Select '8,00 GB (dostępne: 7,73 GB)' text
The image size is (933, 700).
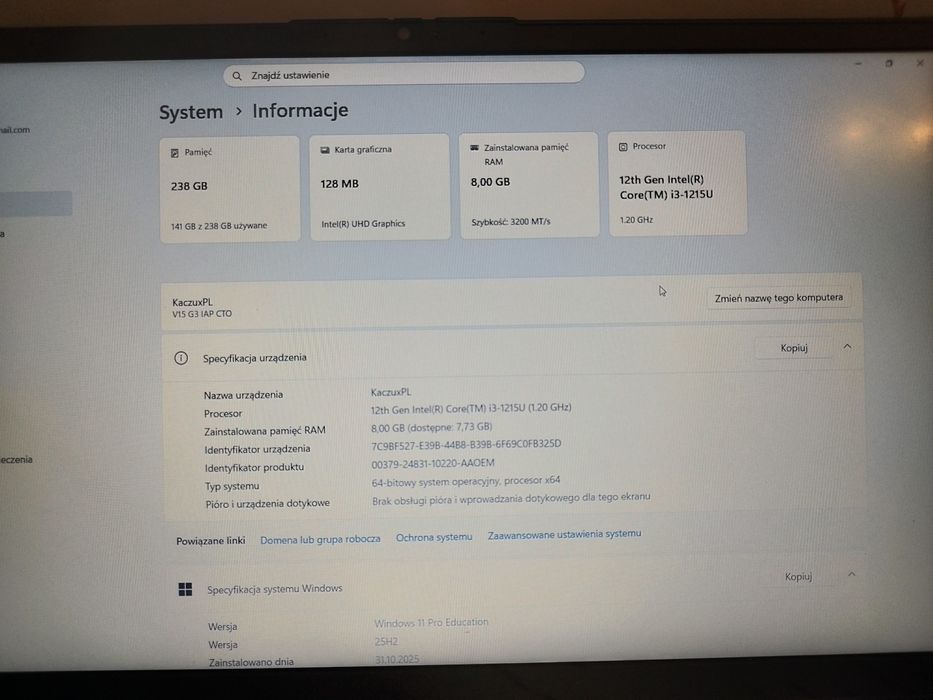pos(431,427)
